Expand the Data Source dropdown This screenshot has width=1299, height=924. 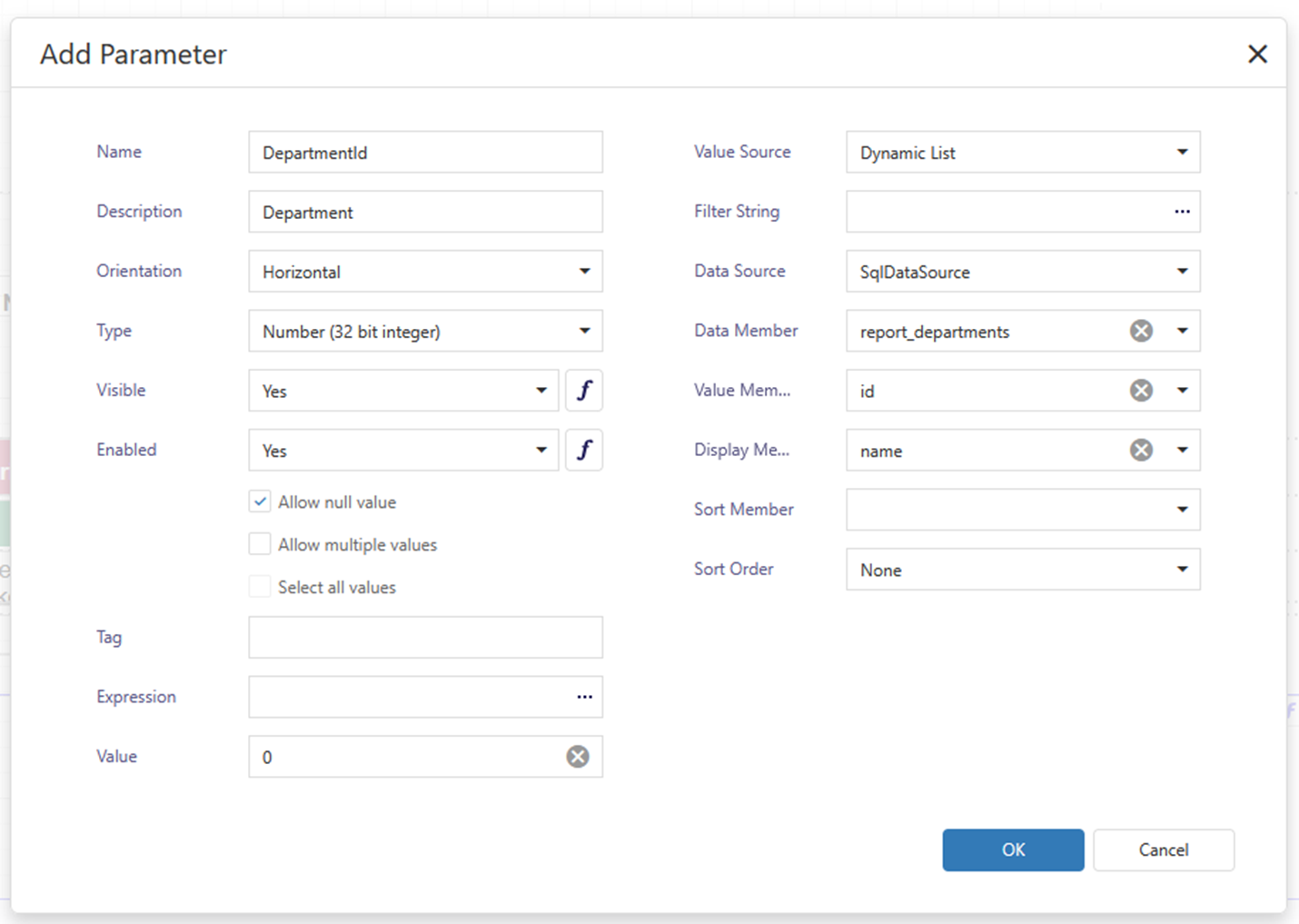(1182, 272)
